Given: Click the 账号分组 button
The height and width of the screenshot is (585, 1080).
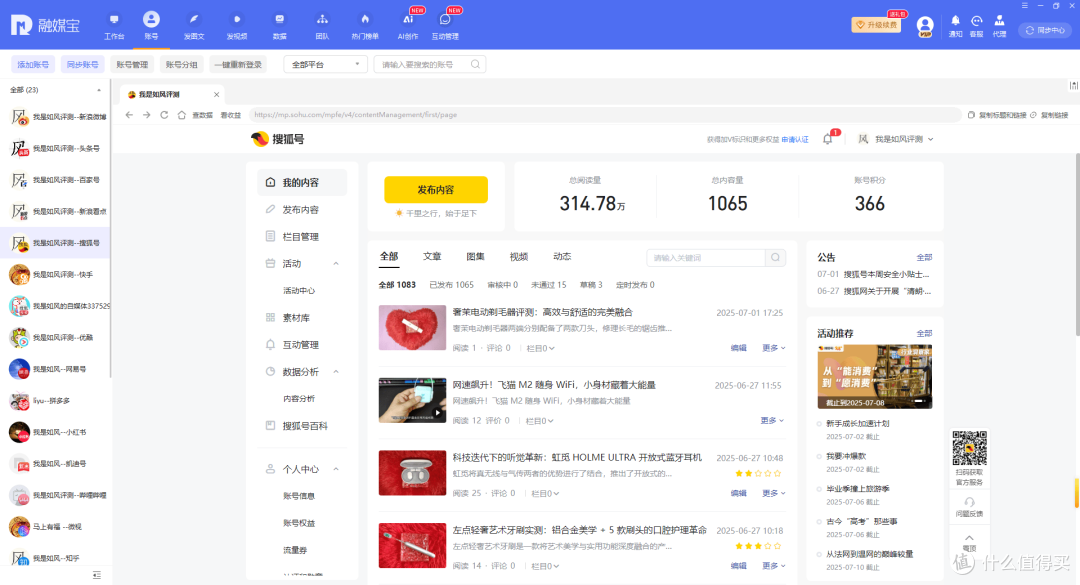Looking at the screenshot, I should pyautogui.click(x=182, y=64).
